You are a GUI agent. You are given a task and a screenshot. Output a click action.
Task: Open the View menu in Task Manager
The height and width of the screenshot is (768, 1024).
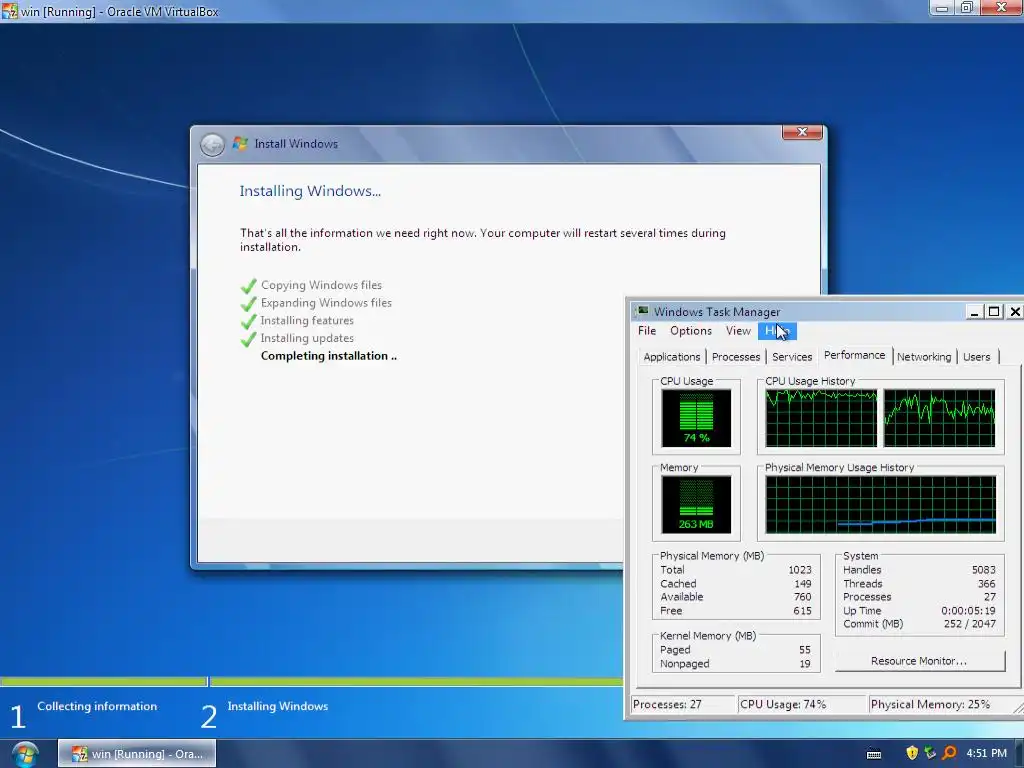point(738,330)
